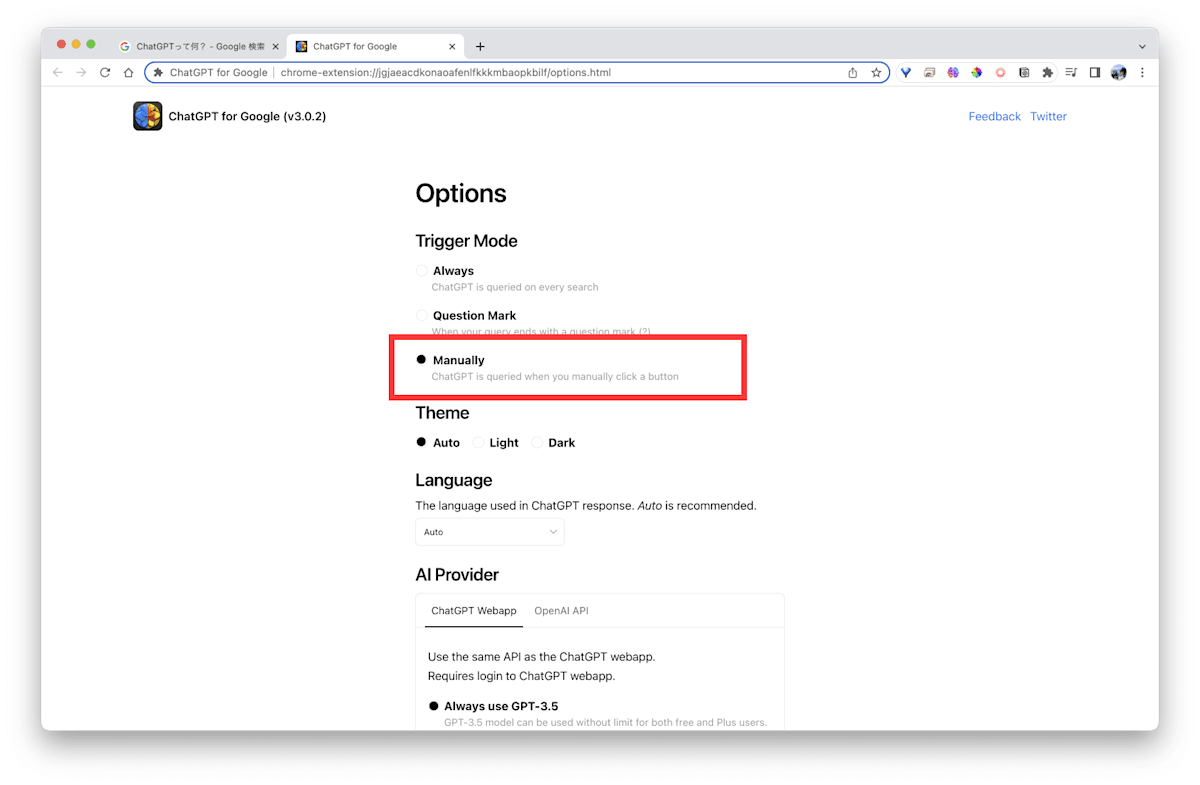This screenshot has height=785, width=1200.
Task: Choose the Dark theme option
Action: (x=537, y=443)
